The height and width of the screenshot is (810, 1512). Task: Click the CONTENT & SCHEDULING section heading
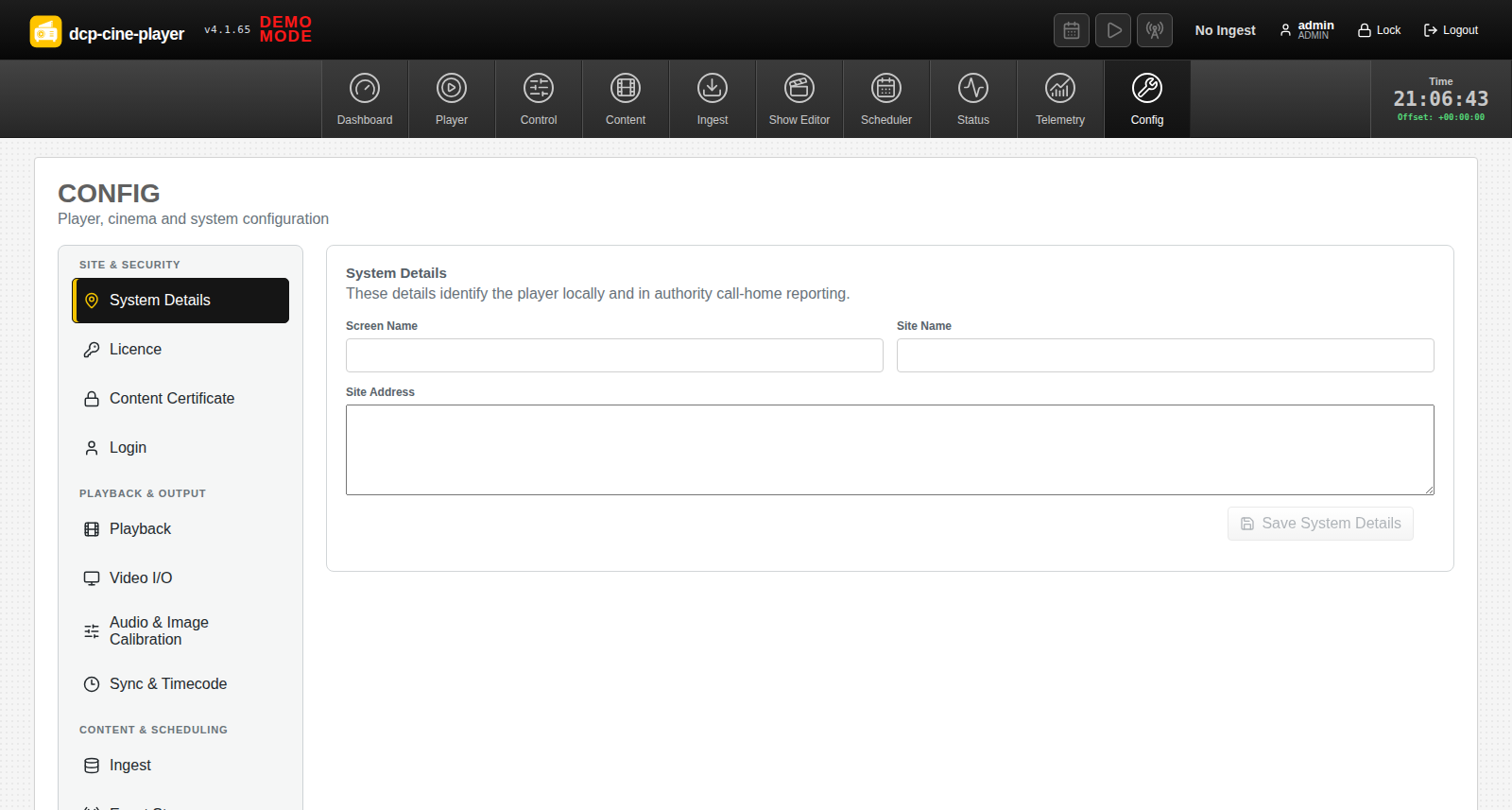point(153,730)
